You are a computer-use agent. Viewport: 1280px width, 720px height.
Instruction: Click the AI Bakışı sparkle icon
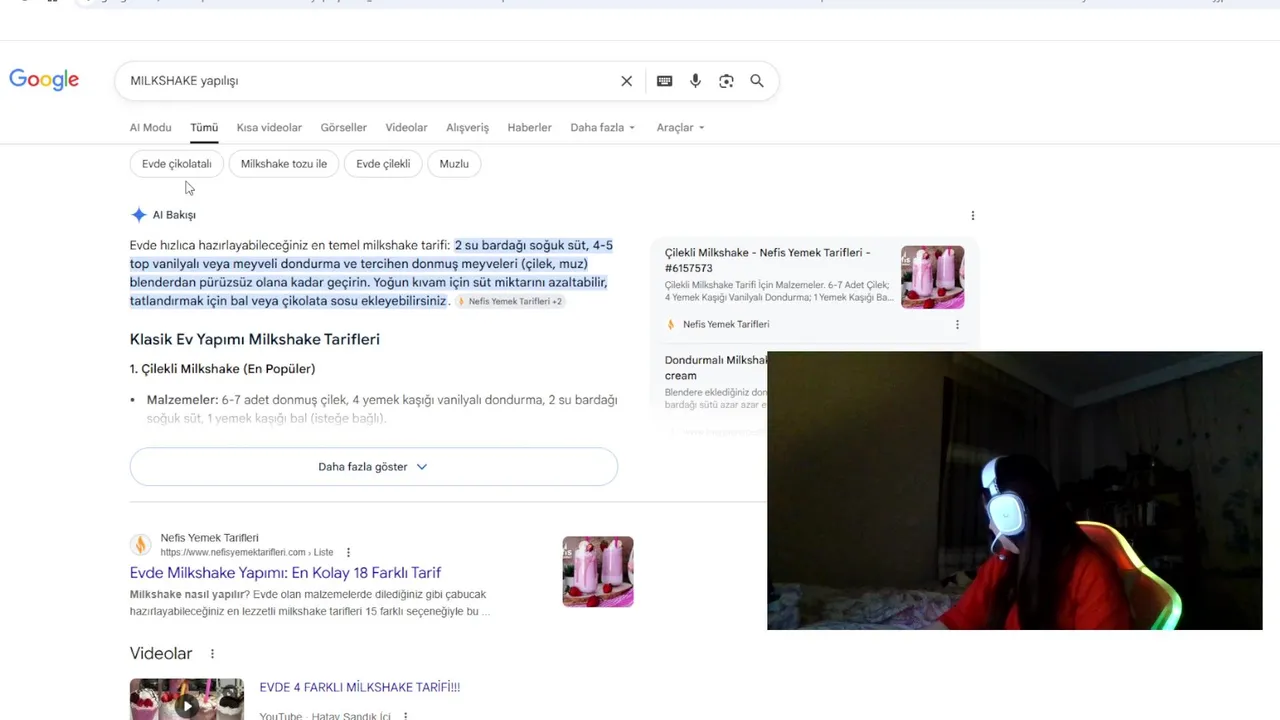[x=139, y=215]
